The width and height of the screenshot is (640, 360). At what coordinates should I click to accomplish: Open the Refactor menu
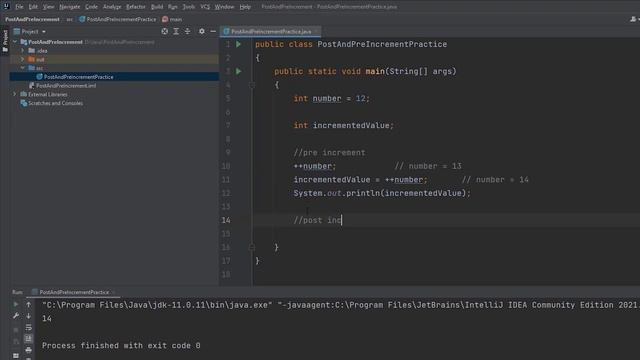point(136,7)
